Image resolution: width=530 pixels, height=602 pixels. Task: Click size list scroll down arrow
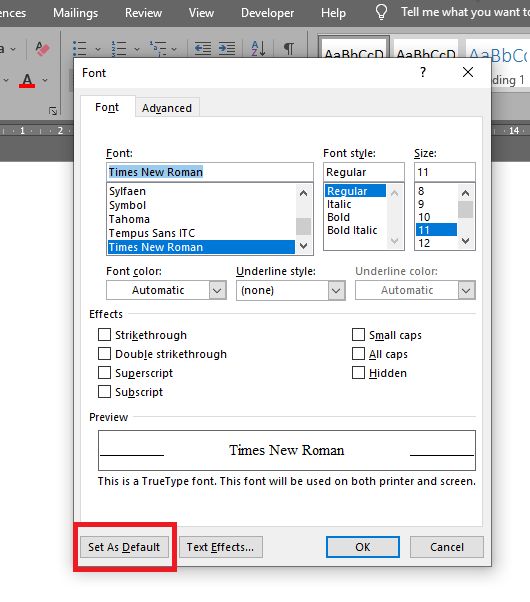point(465,241)
